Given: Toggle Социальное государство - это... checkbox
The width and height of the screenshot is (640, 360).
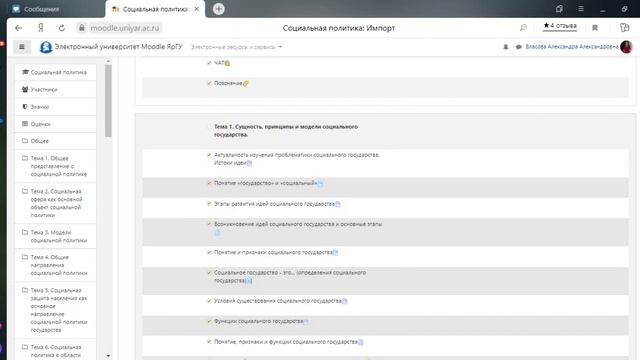Looking at the screenshot, I should pos(209,273).
